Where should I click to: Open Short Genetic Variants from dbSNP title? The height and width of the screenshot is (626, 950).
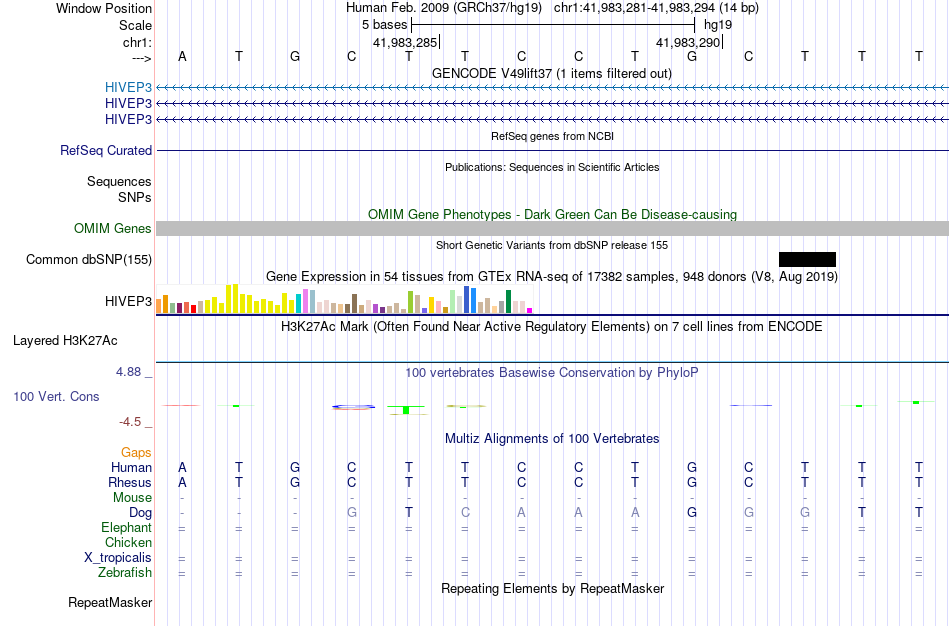click(x=552, y=245)
